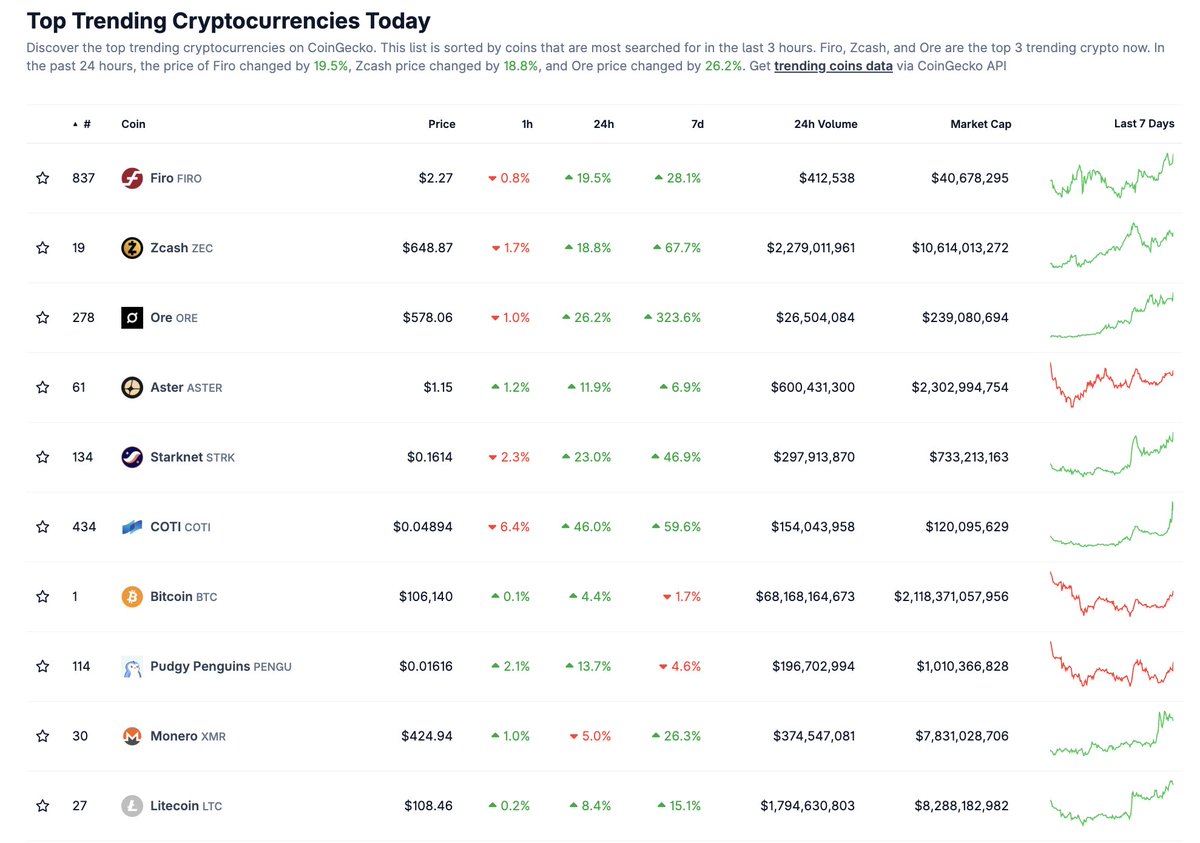Open the Zcash coin page
This screenshot has width=1200, height=843.
point(167,247)
